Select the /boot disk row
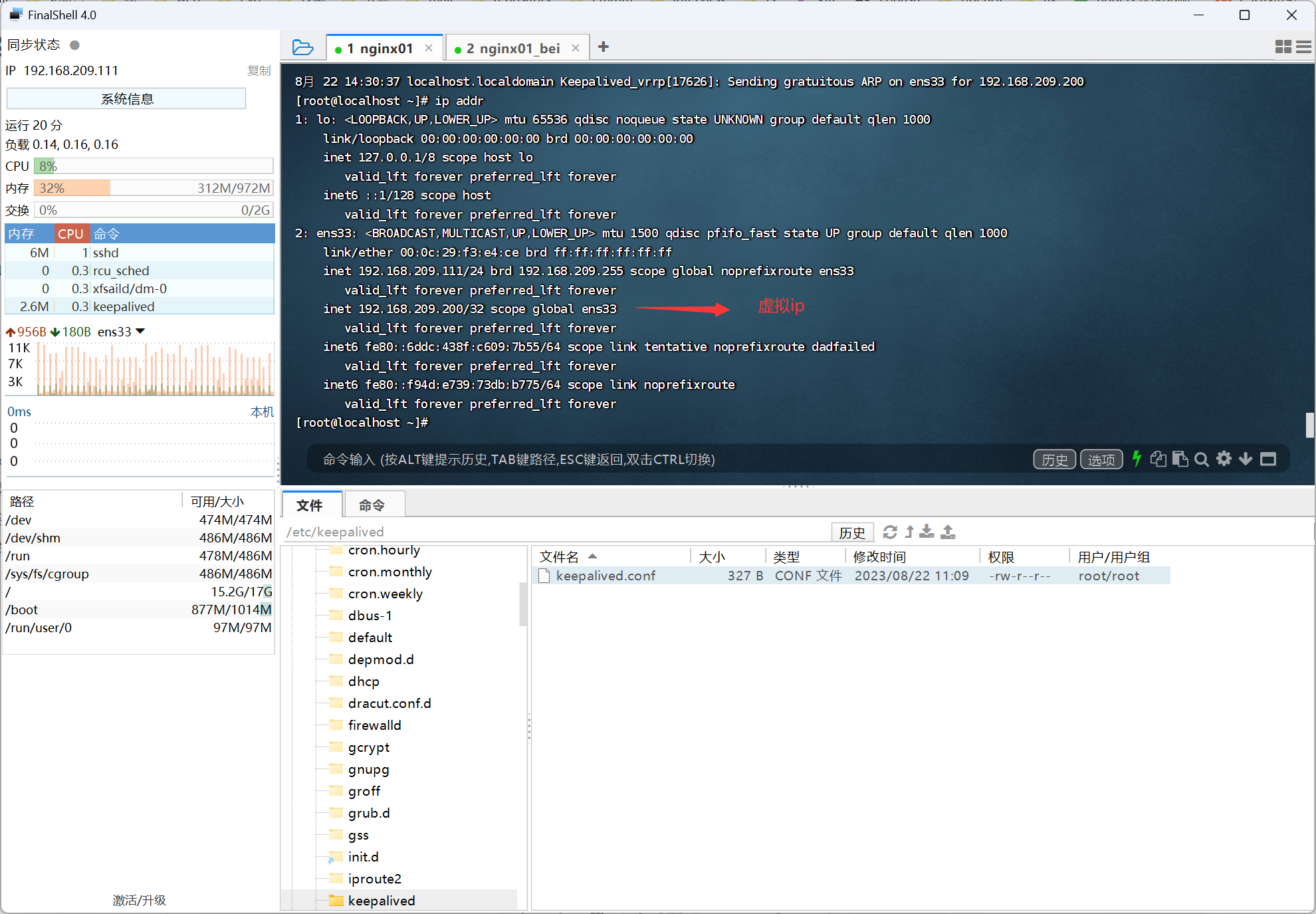The image size is (1316, 914). coord(139,610)
